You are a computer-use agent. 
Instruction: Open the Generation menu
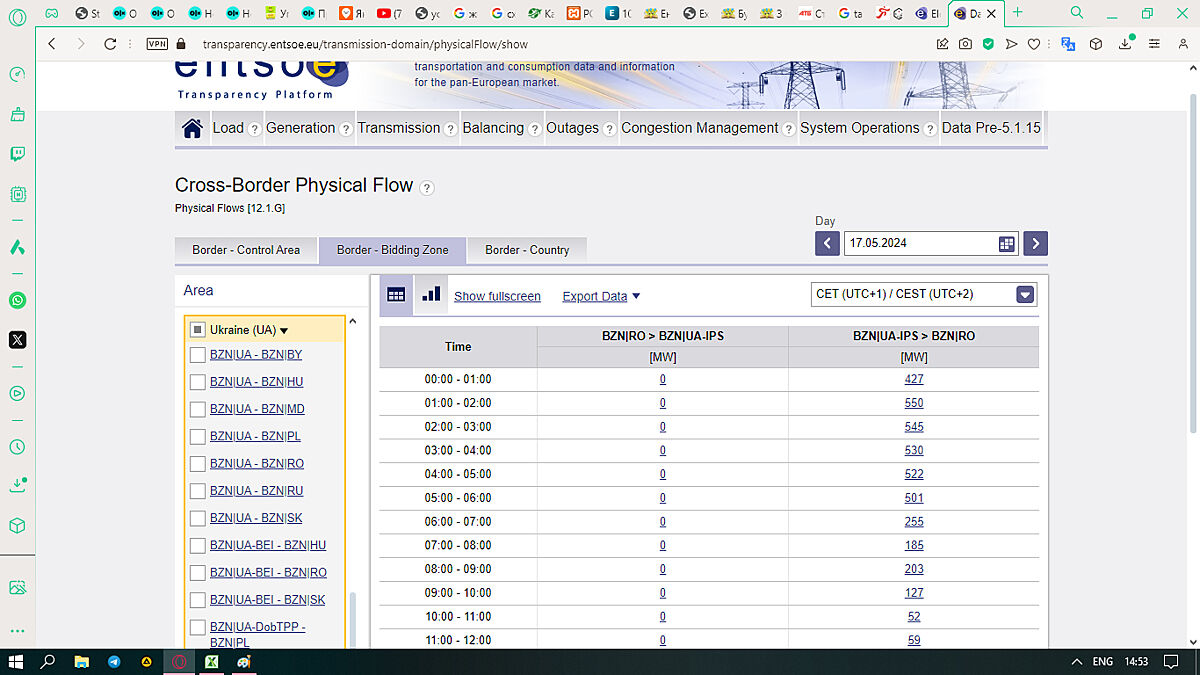coord(300,128)
